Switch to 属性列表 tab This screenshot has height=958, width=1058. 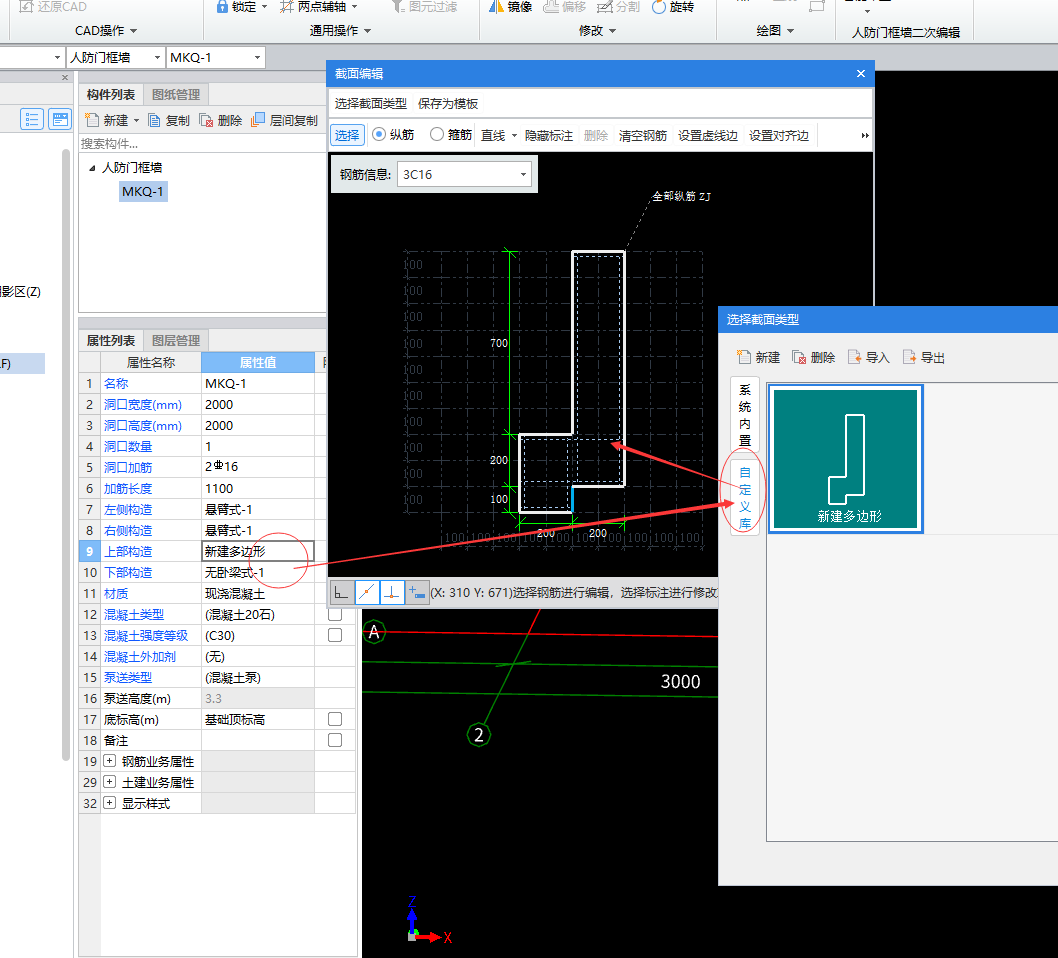(x=111, y=341)
